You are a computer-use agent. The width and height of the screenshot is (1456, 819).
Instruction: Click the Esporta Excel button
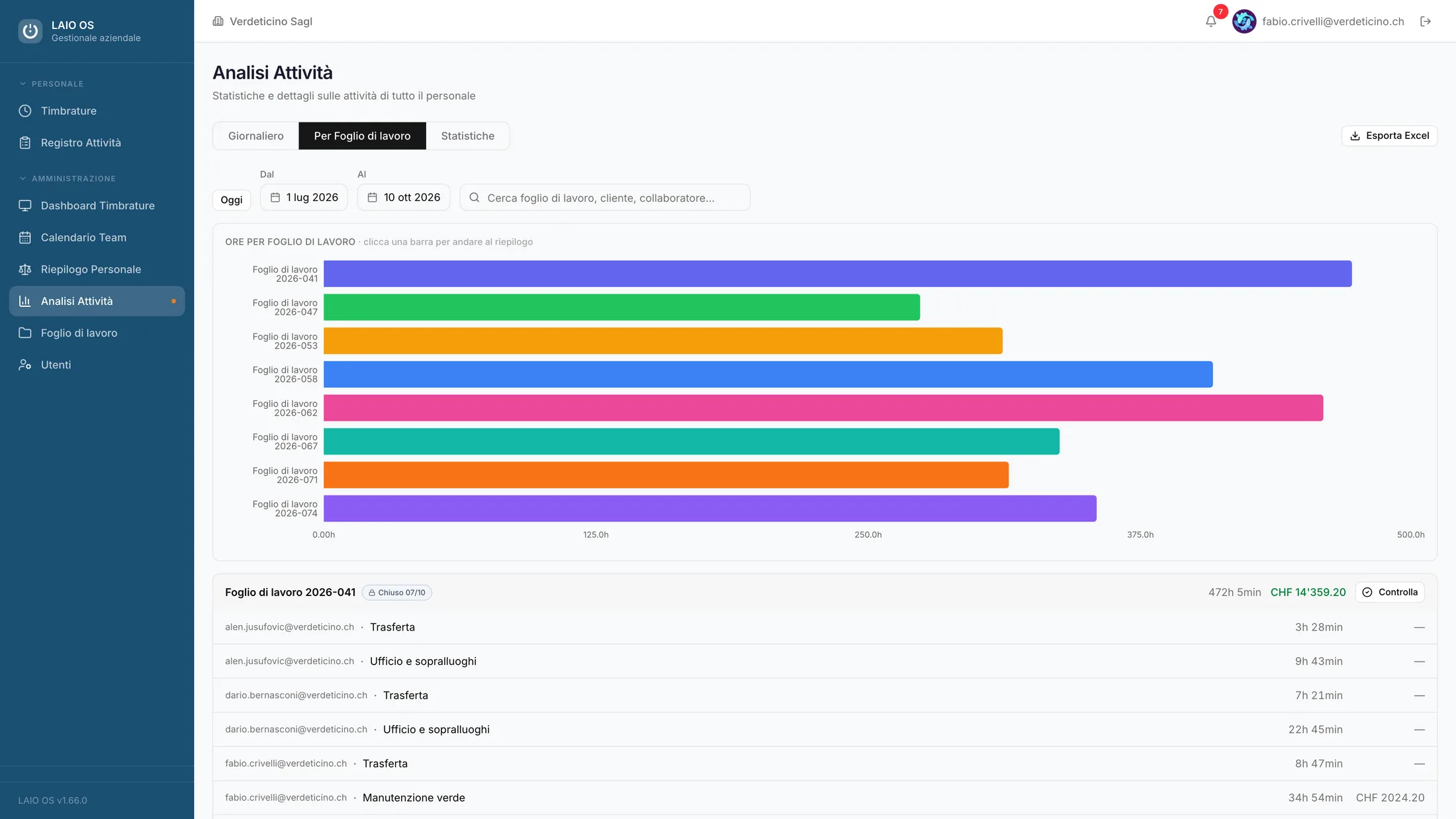pos(1389,136)
